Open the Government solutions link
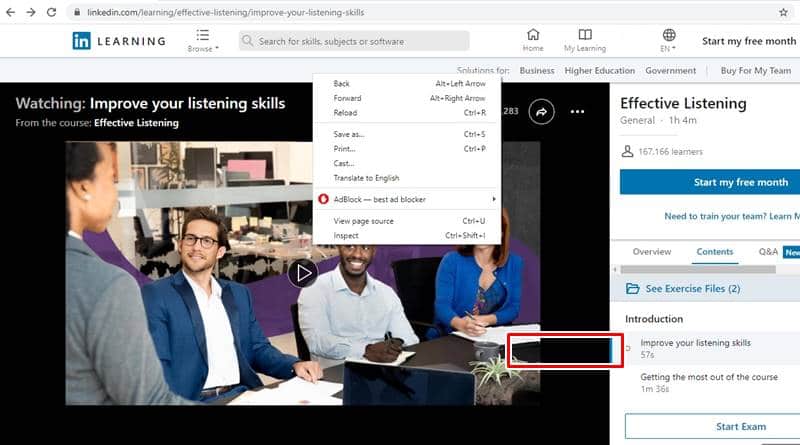The width and height of the screenshot is (800, 445). [670, 70]
